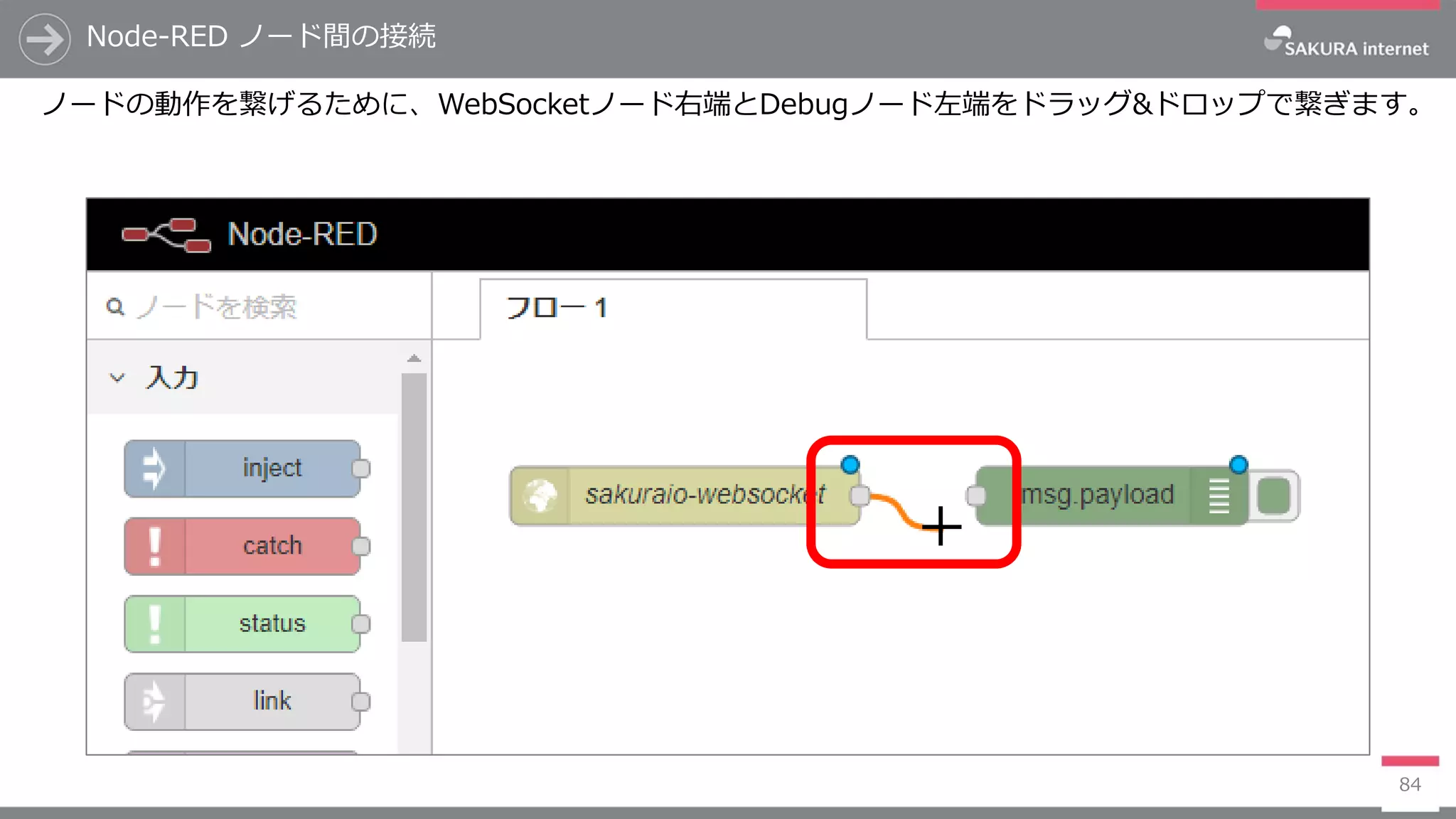
Task: Select the inject node label
Action: [272, 469]
